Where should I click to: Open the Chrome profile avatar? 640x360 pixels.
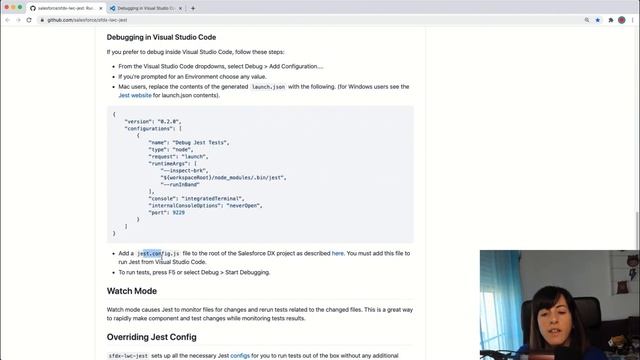622,20
